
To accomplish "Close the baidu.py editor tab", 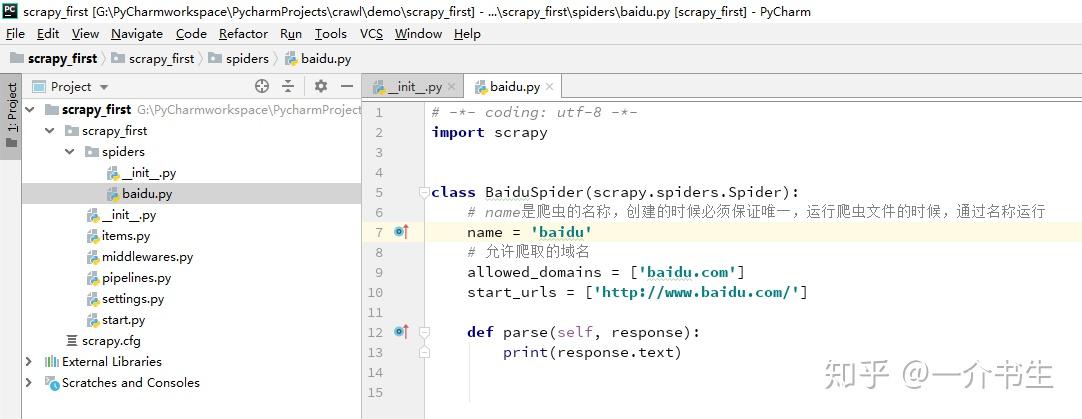I will [x=549, y=87].
